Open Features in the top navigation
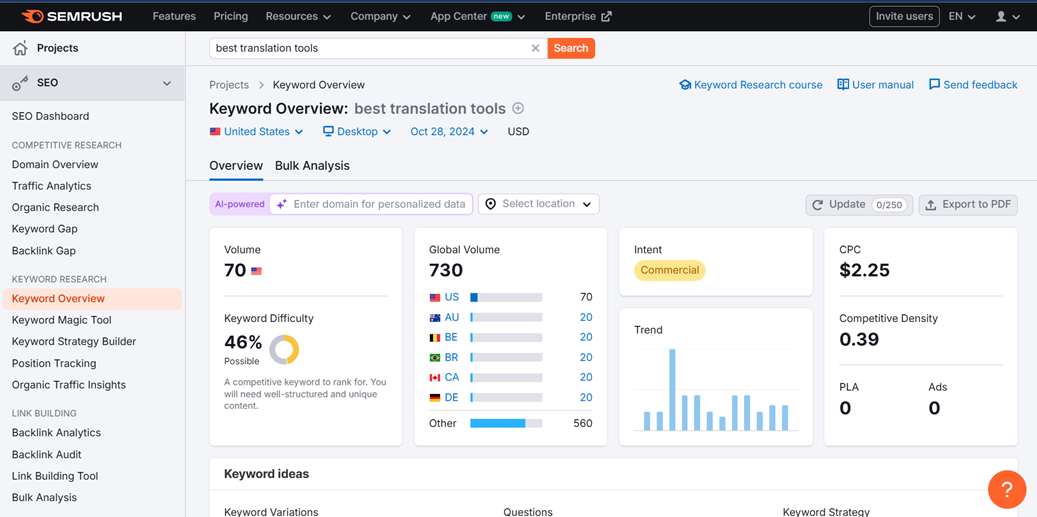 coord(174,16)
